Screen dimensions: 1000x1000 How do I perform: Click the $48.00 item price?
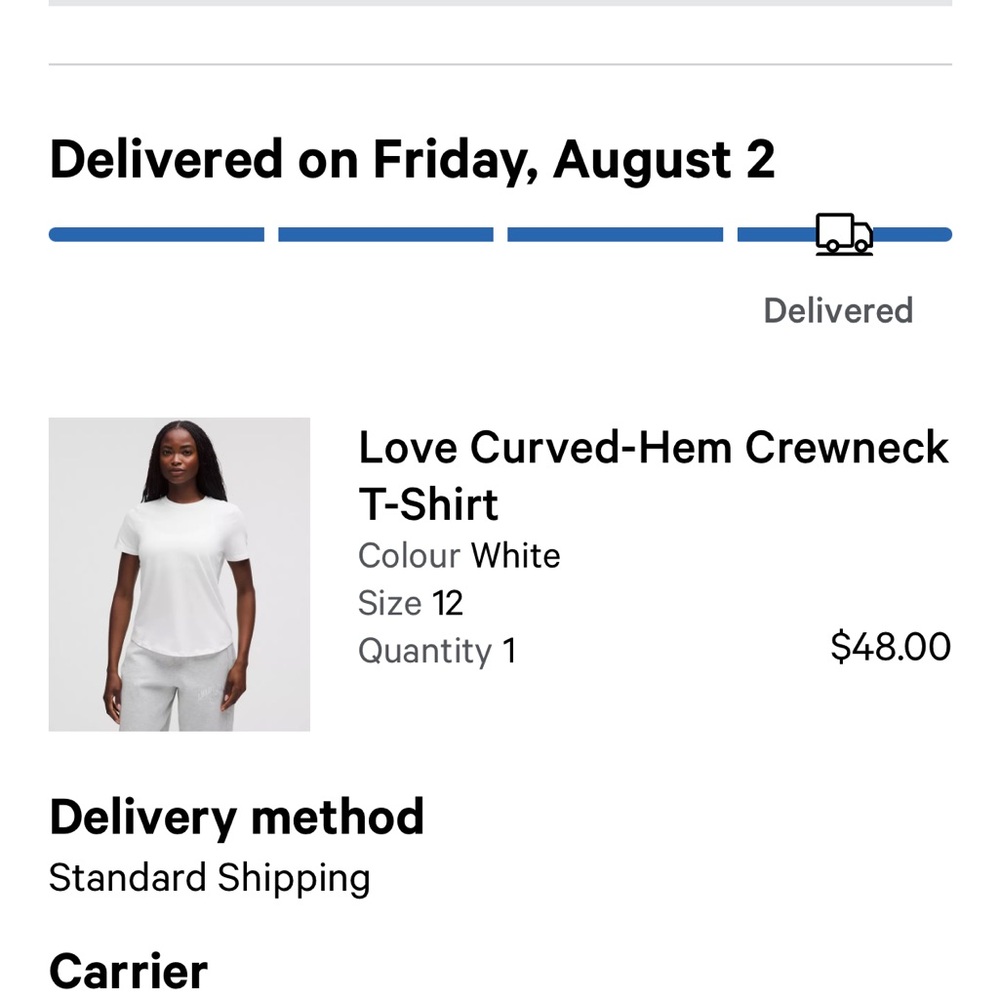coord(890,647)
